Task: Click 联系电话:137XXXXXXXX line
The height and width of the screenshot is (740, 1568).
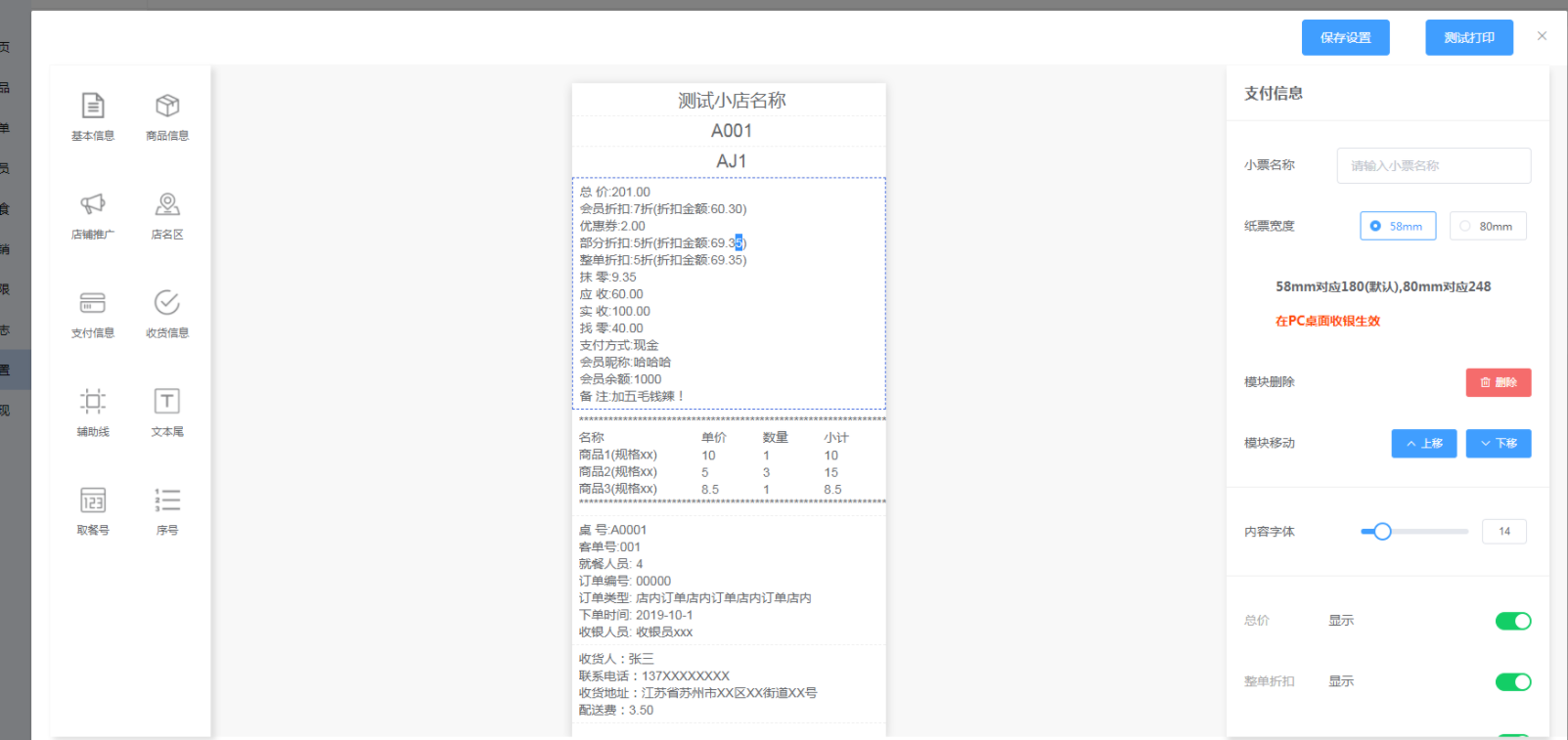Action: pyautogui.click(x=653, y=675)
